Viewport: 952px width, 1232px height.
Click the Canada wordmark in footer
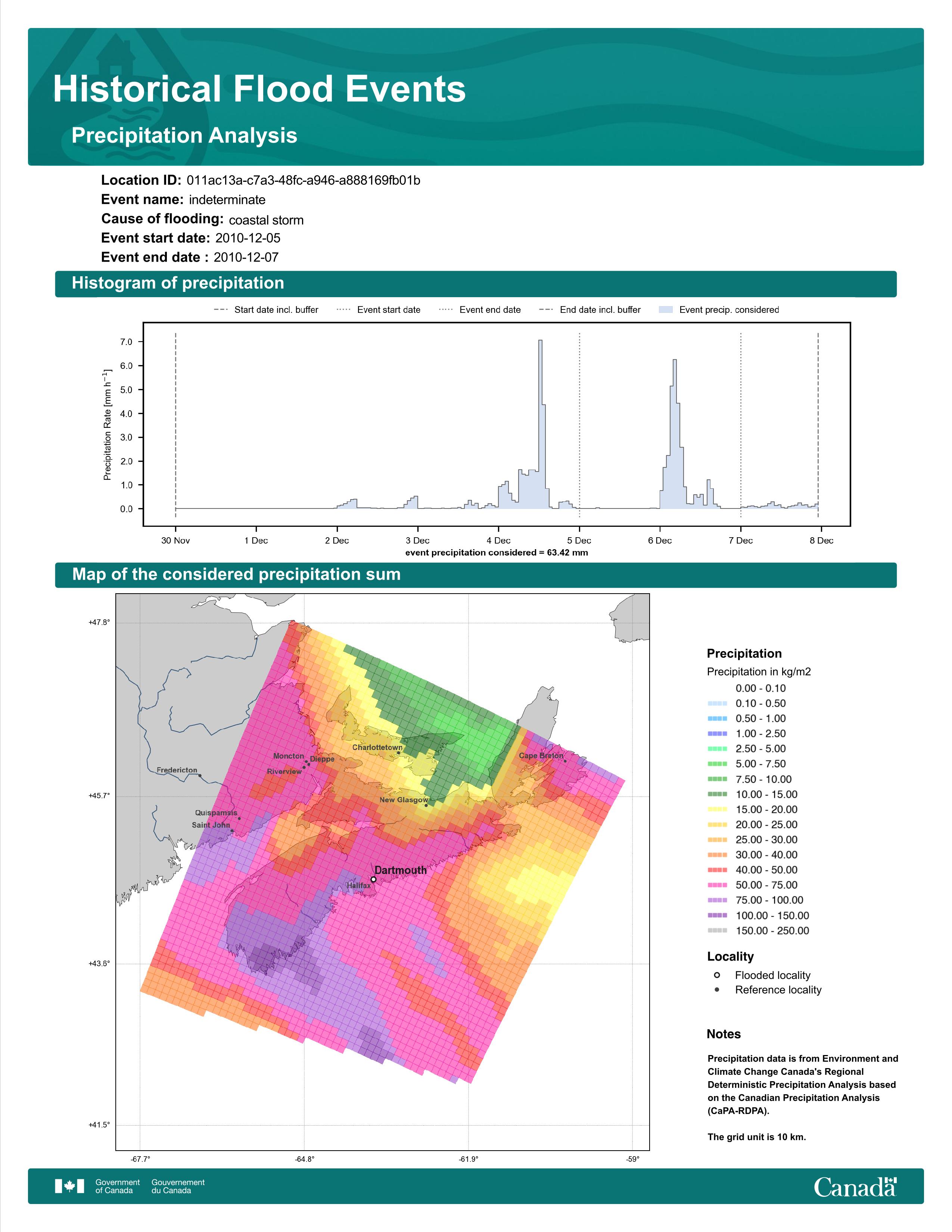pyautogui.click(x=855, y=1187)
